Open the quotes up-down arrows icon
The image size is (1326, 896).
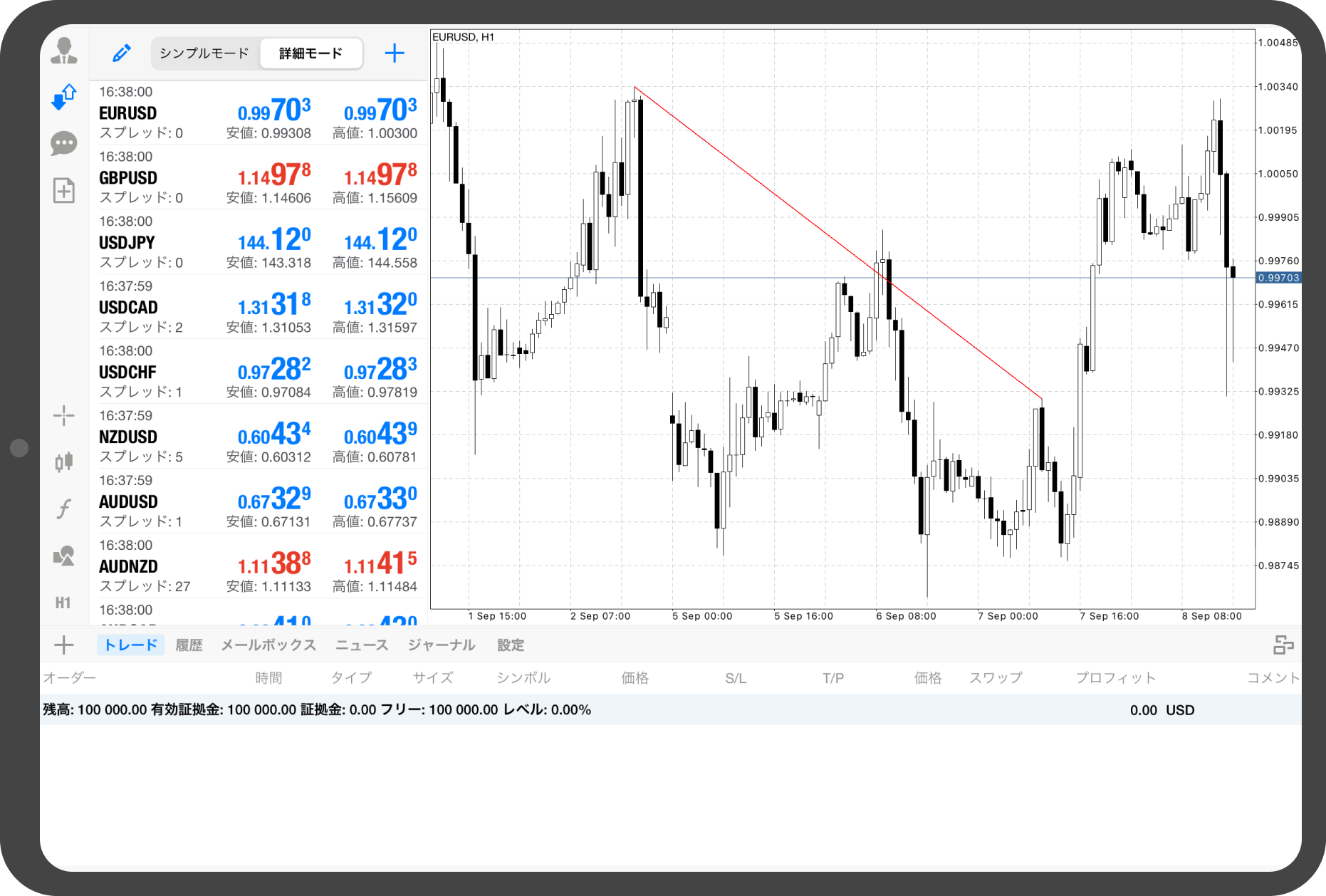click(x=64, y=97)
